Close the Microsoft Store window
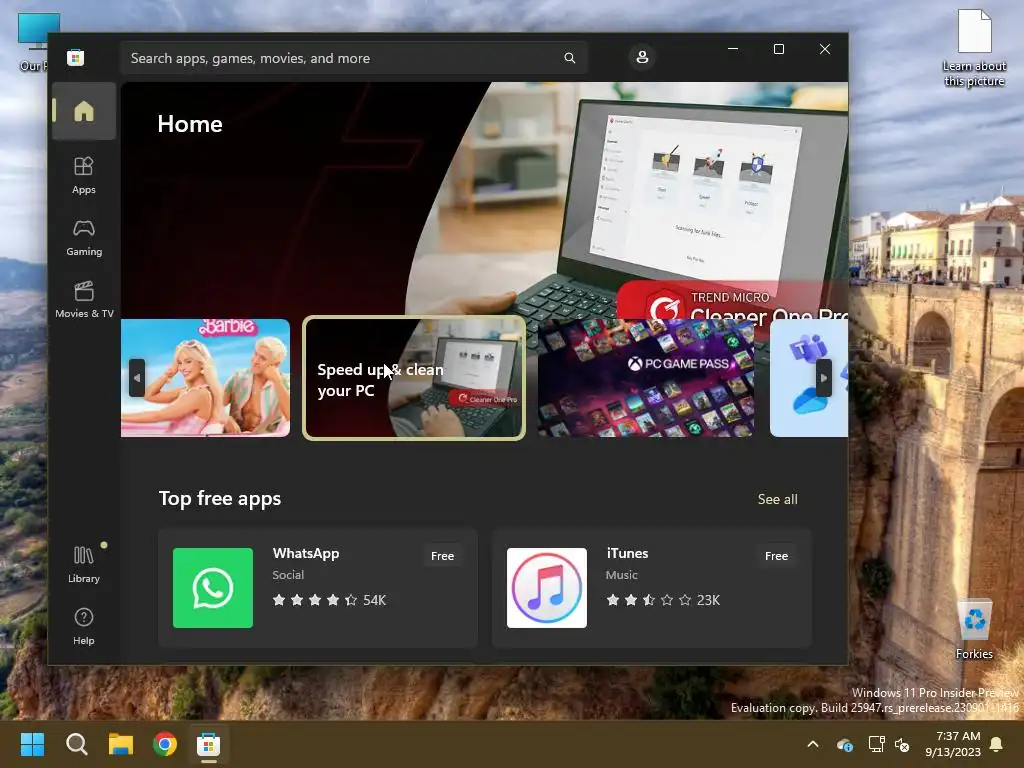 825,49
